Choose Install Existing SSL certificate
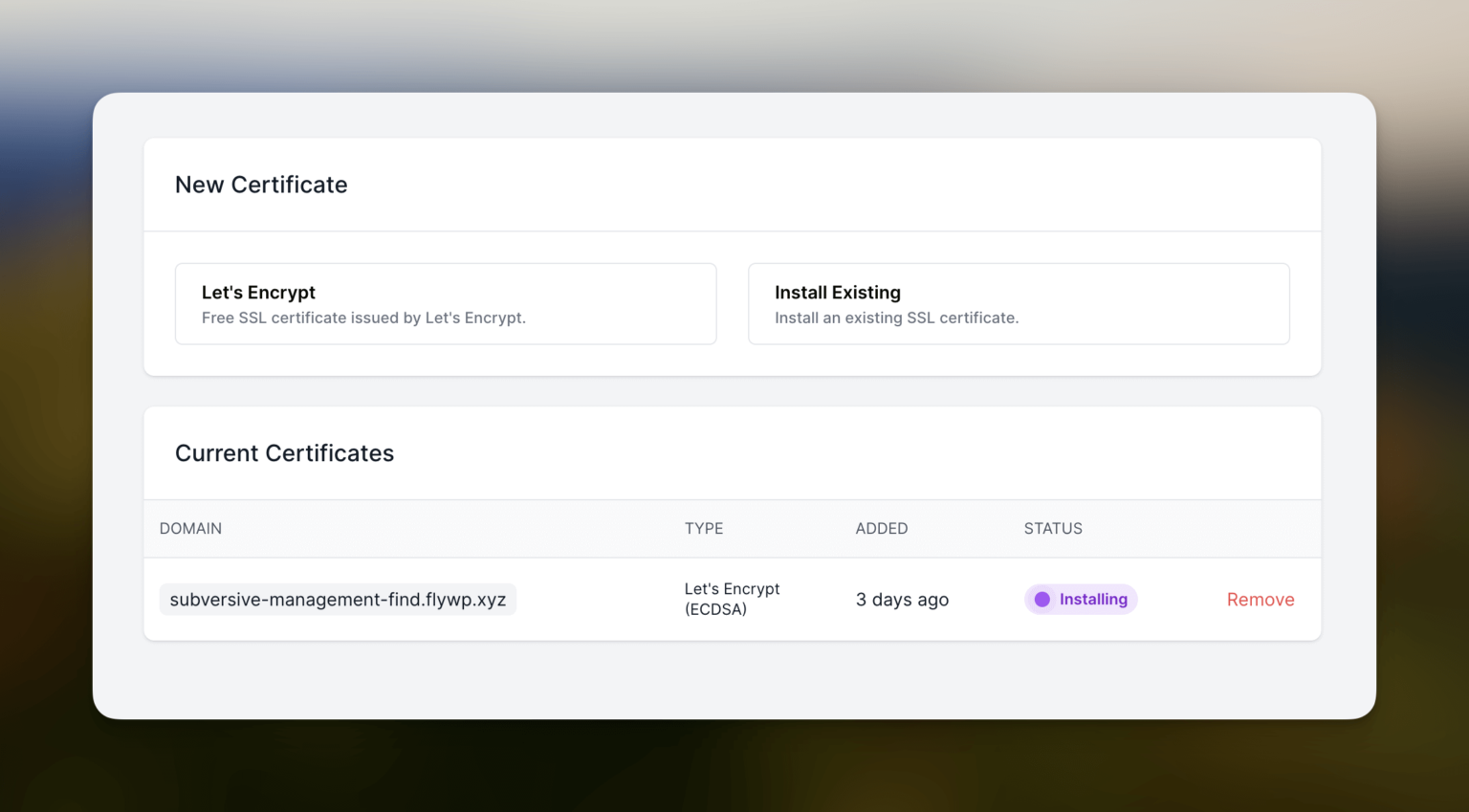This screenshot has width=1469, height=812. pyautogui.click(x=1019, y=303)
